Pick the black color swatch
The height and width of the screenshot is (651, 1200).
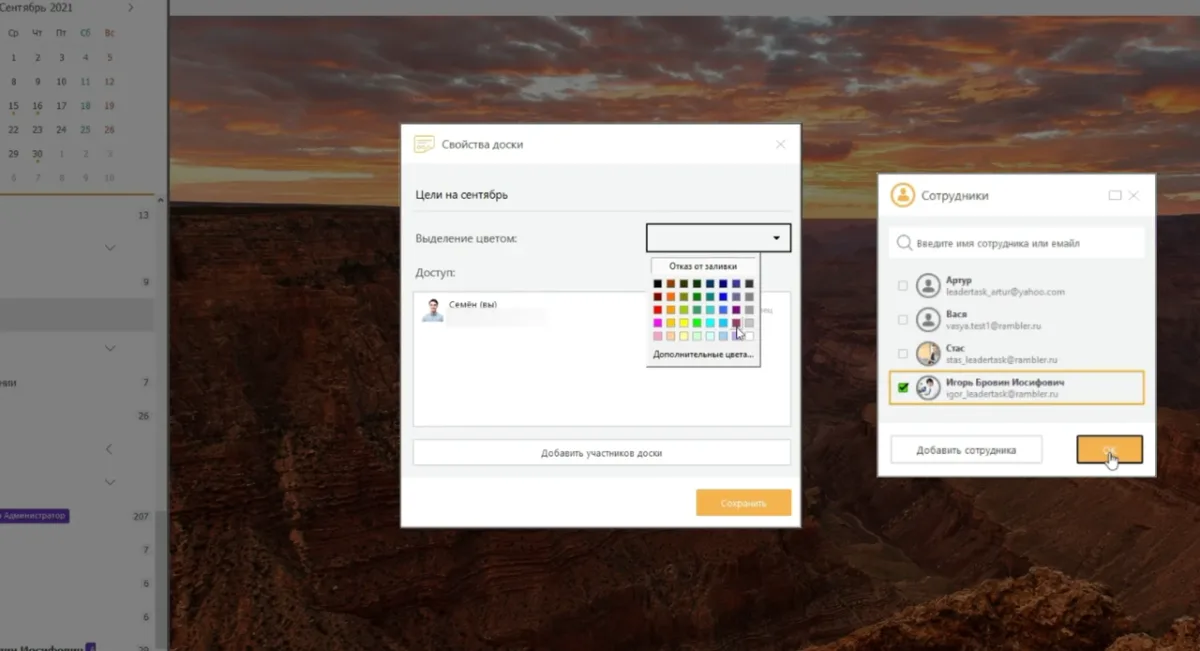[658, 284]
